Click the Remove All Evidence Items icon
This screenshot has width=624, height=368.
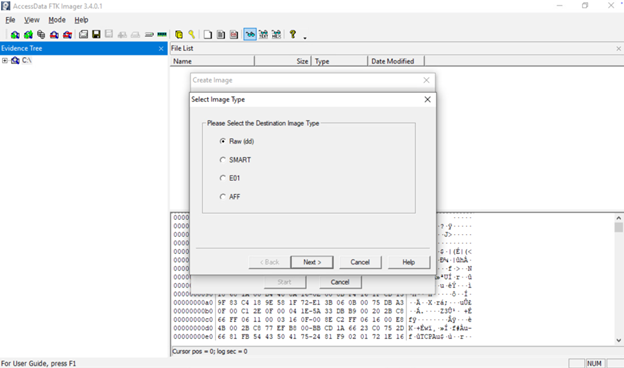67,35
